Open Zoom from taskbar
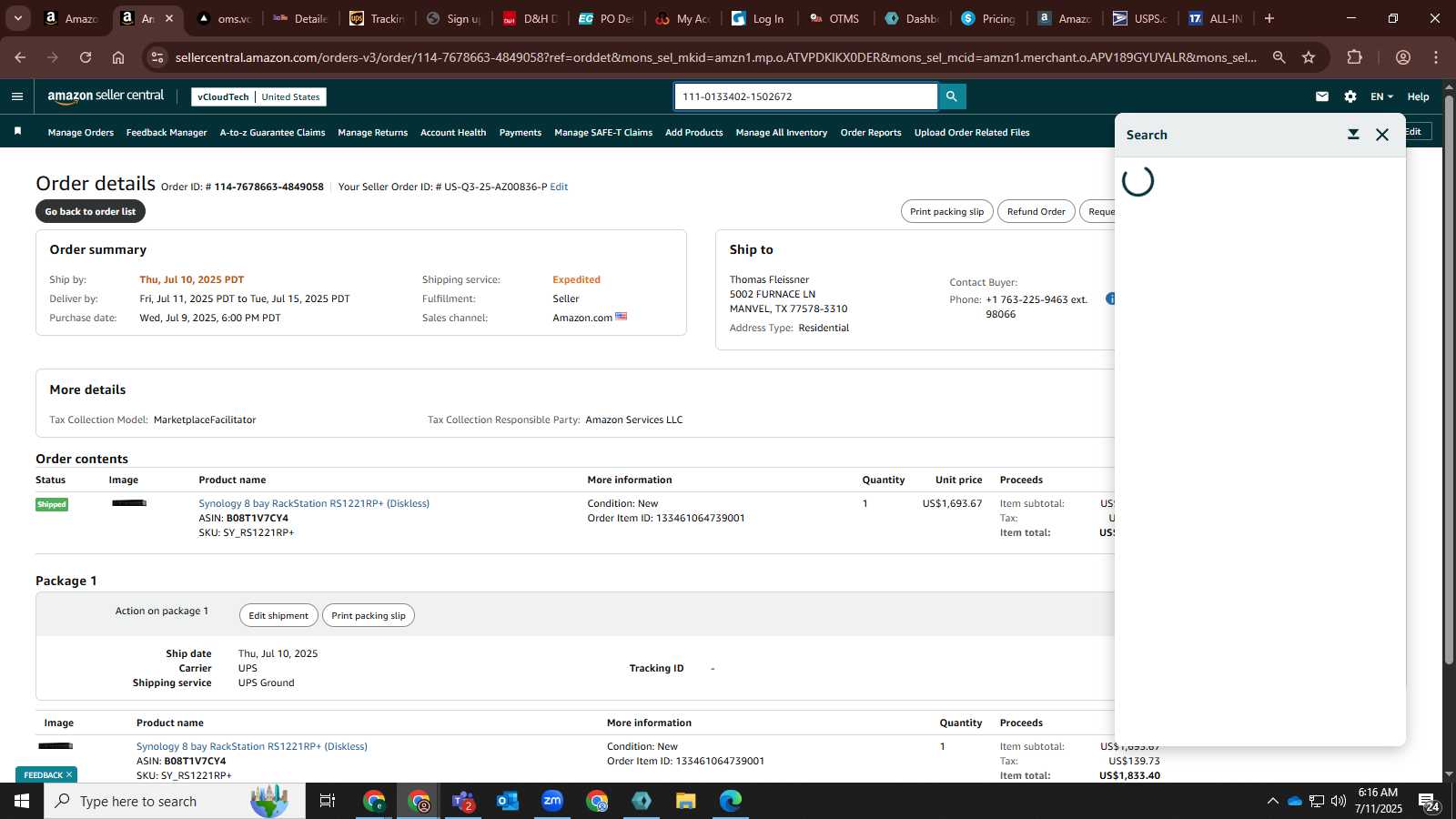The image size is (1456, 819). (x=552, y=801)
